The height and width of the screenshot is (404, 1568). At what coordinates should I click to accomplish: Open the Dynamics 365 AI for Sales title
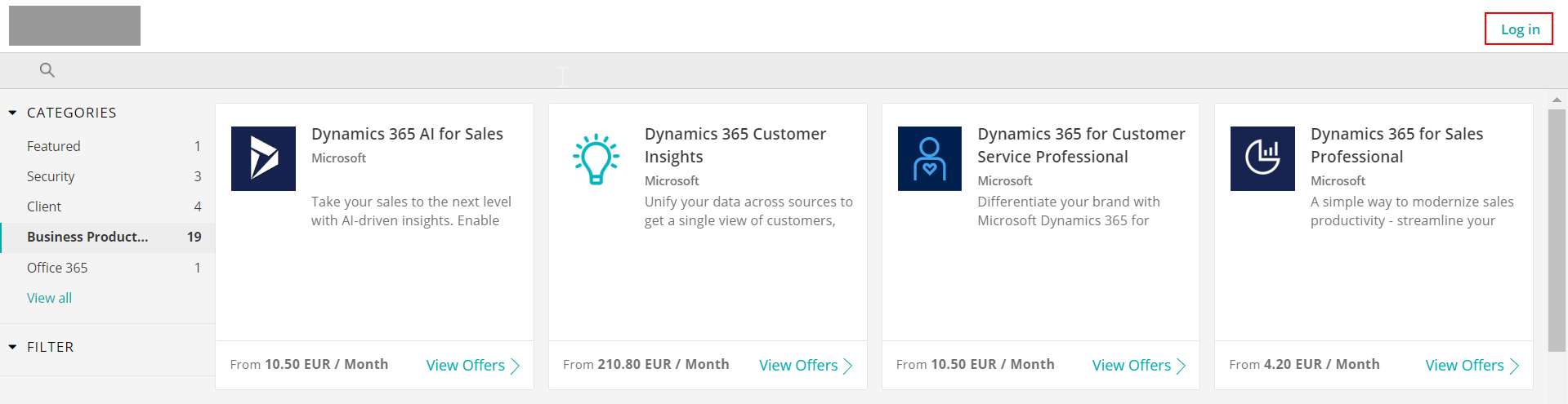pyautogui.click(x=407, y=134)
